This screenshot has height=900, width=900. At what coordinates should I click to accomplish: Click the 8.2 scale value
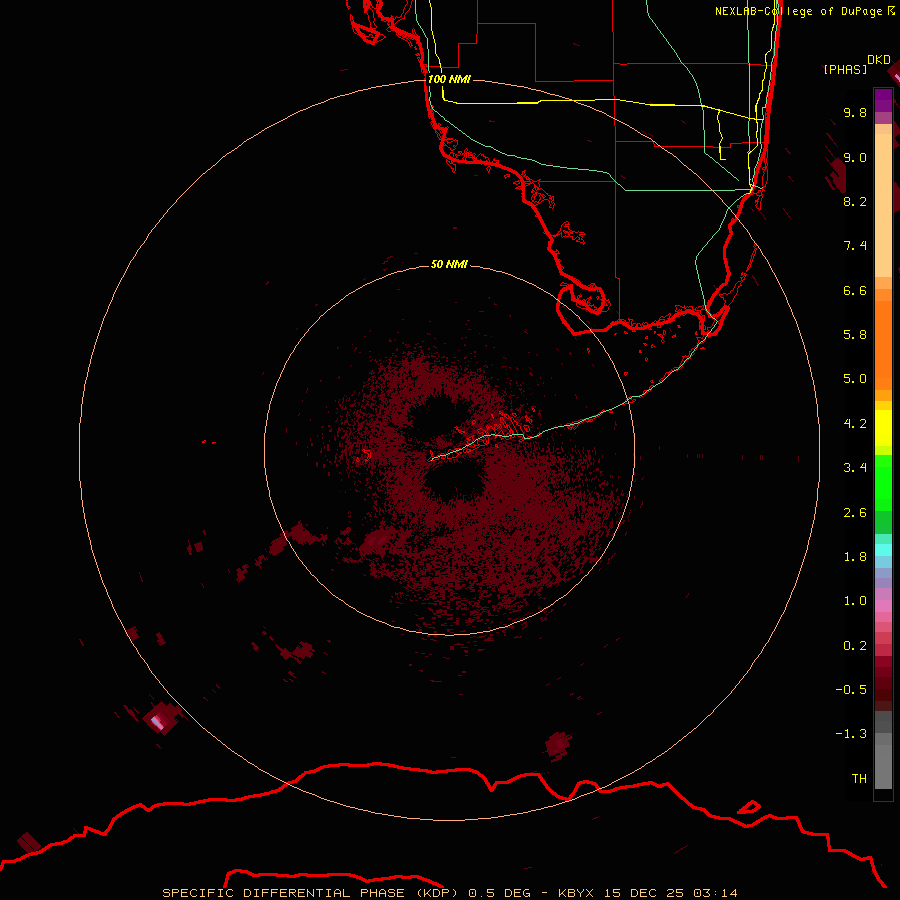coord(855,201)
